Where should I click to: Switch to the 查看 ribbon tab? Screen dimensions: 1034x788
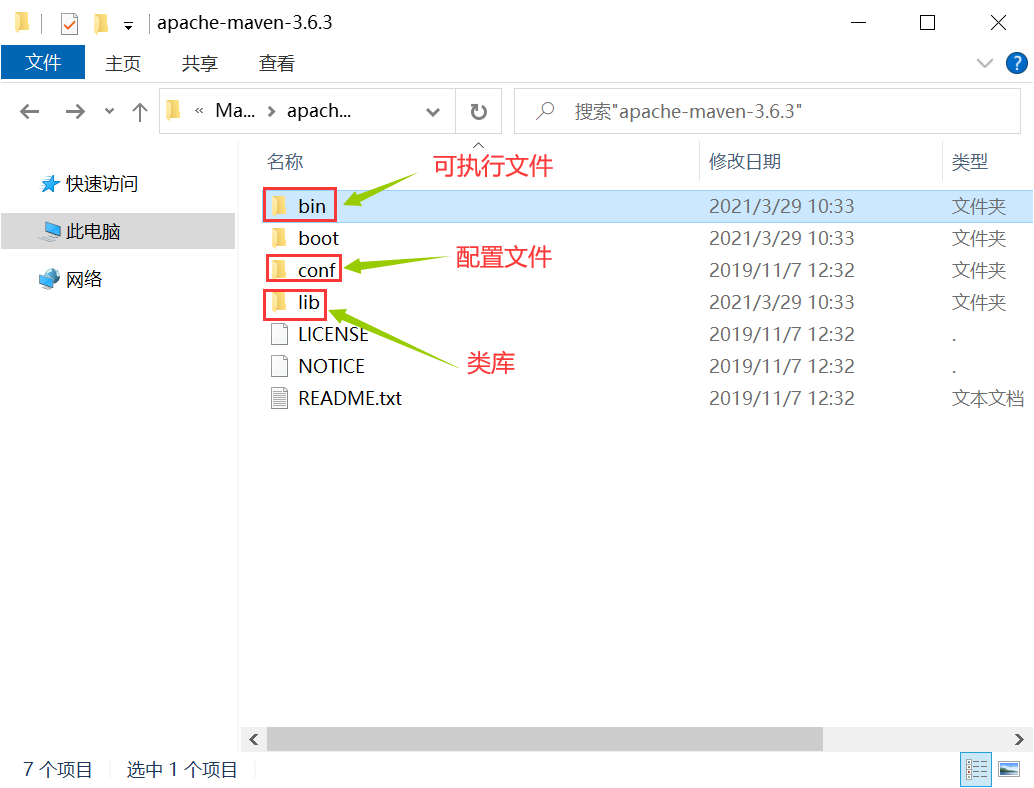[276, 63]
